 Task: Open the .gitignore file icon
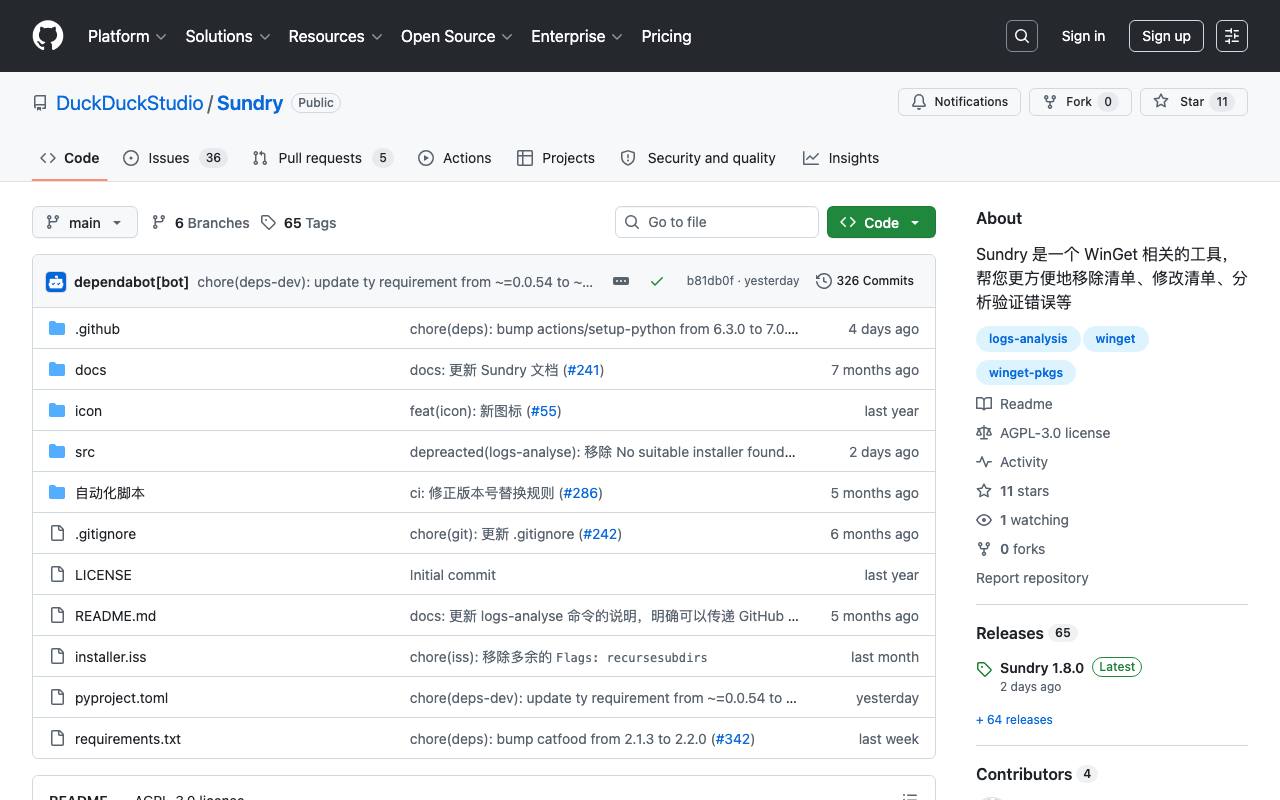coord(57,534)
